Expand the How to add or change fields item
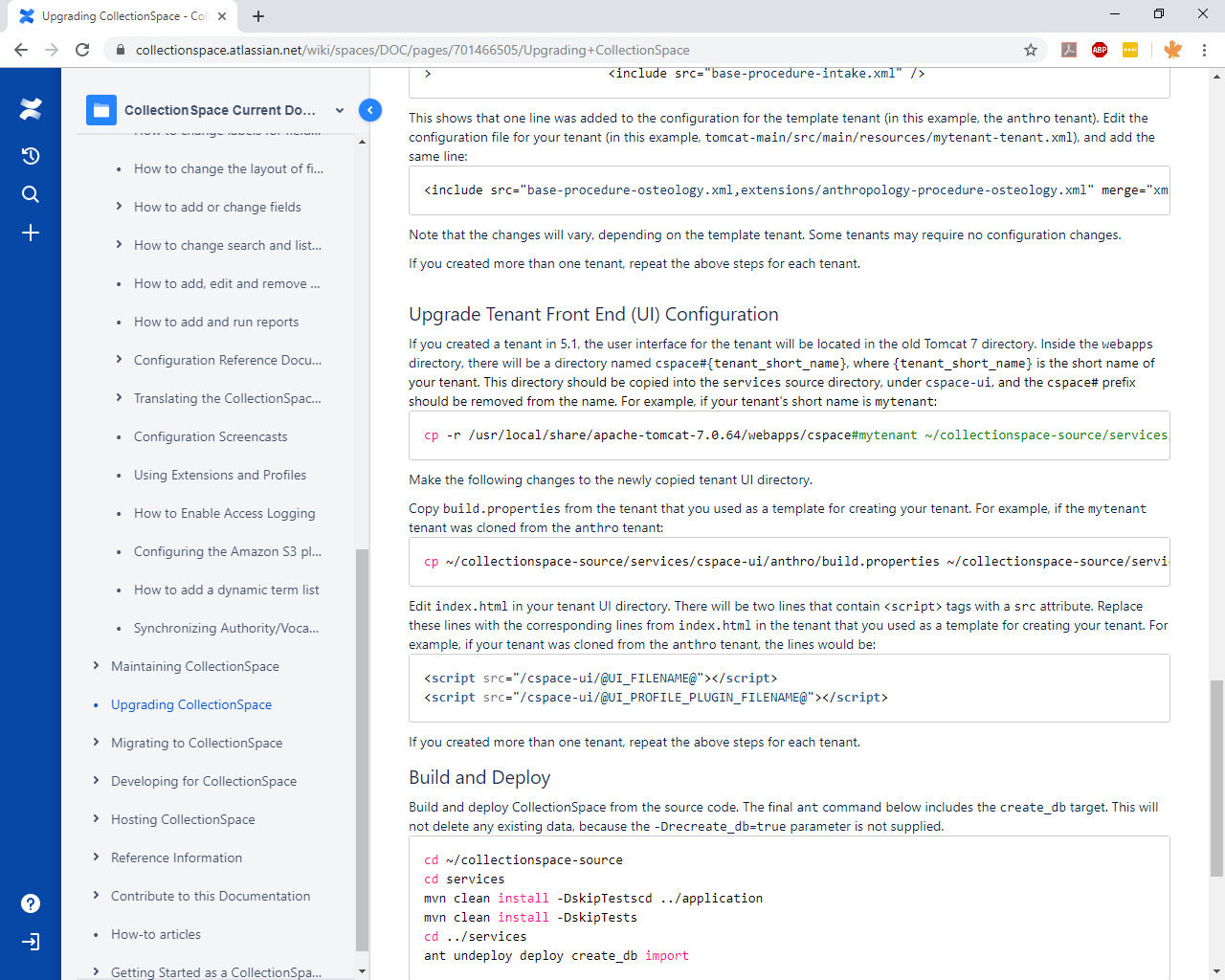Screen dimensions: 1225x980 tap(119, 207)
